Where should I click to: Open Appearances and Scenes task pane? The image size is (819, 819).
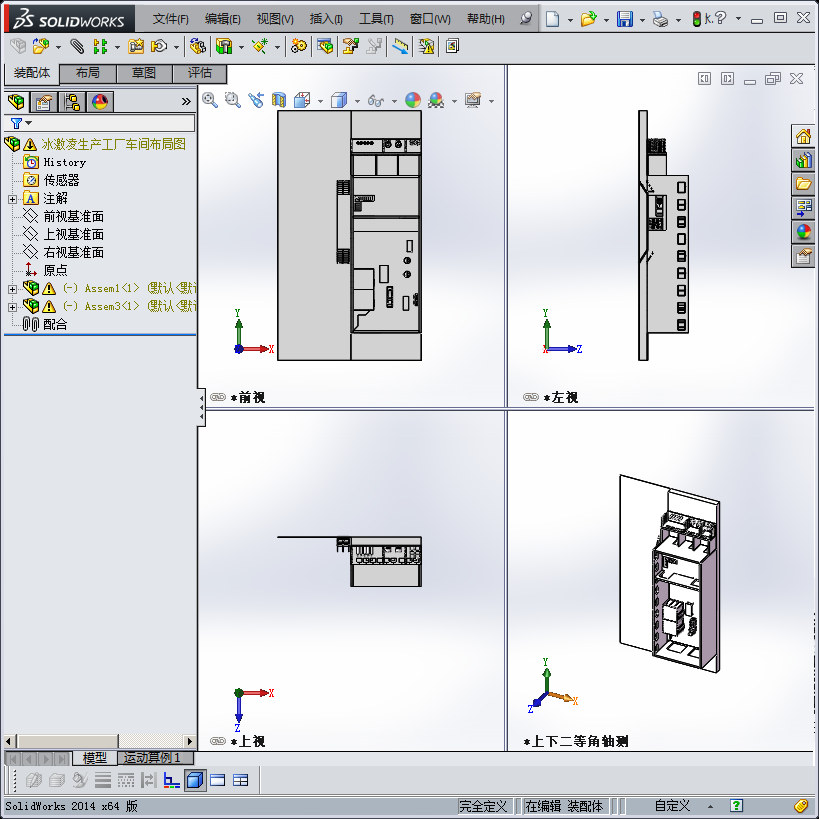(x=803, y=231)
